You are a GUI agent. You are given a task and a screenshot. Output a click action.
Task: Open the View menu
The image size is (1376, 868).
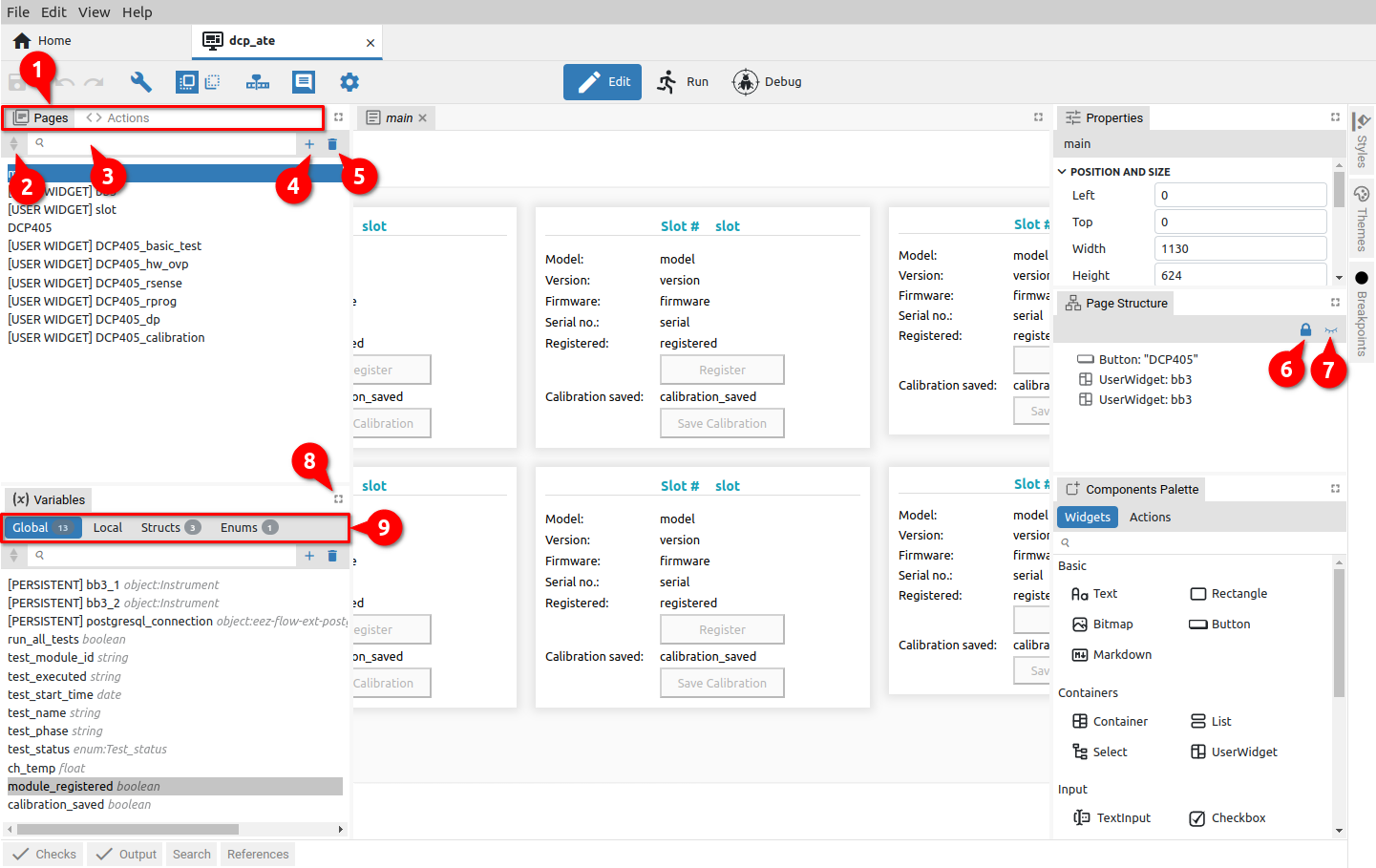(94, 12)
